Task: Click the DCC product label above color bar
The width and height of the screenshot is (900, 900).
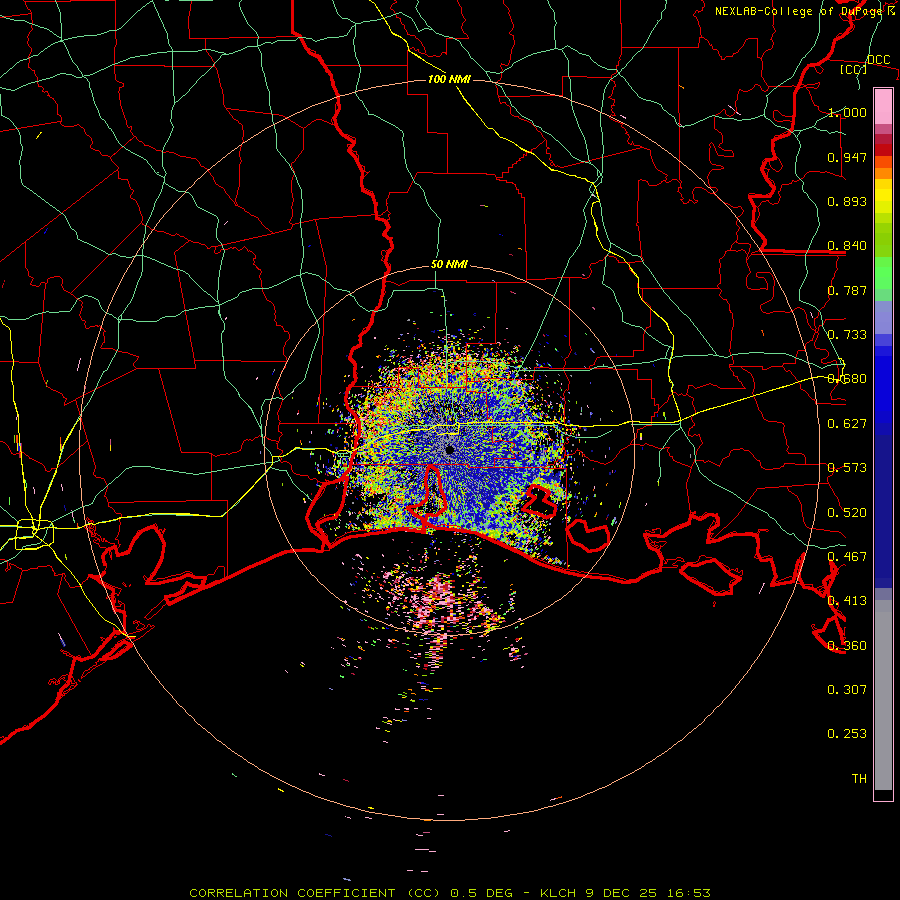Action: pyautogui.click(x=878, y=60)
